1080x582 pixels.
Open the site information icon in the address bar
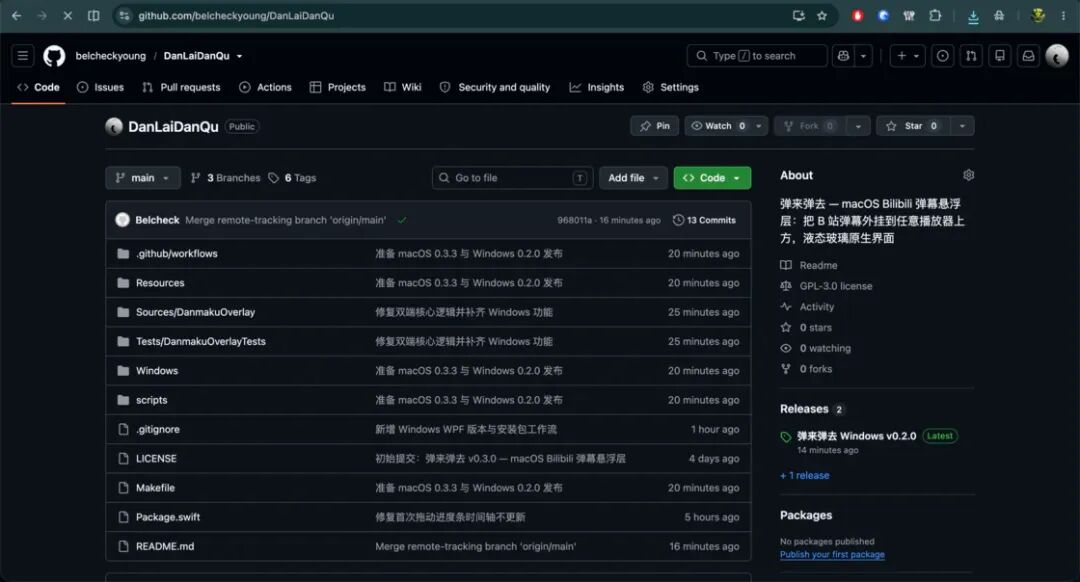pos(124,15)
